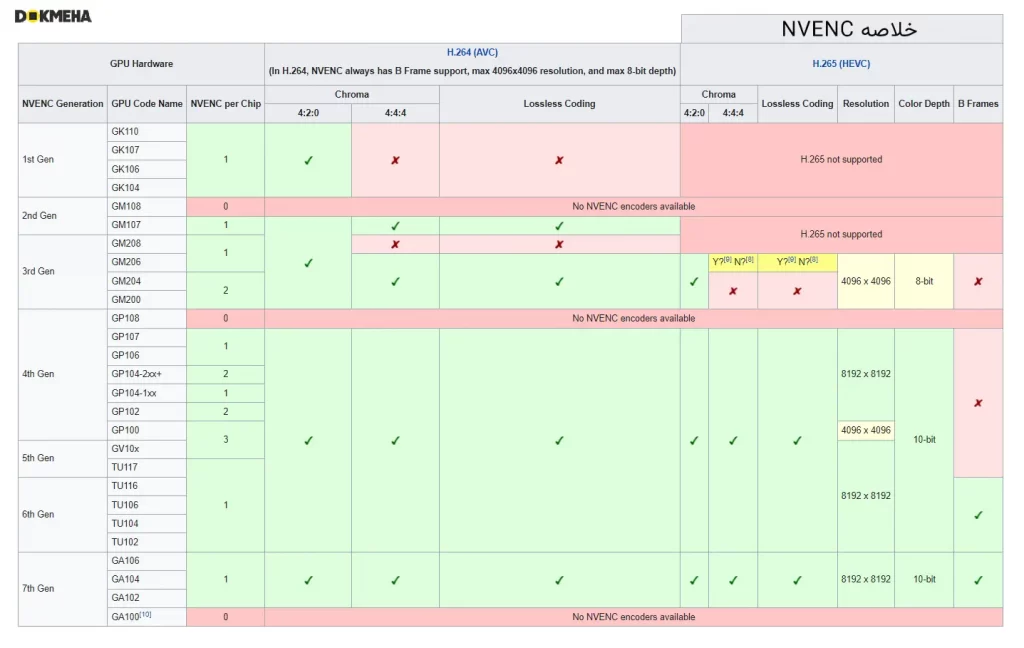
Task: Click the "2nd Gen" row label
Action: (x=39, y=216)
